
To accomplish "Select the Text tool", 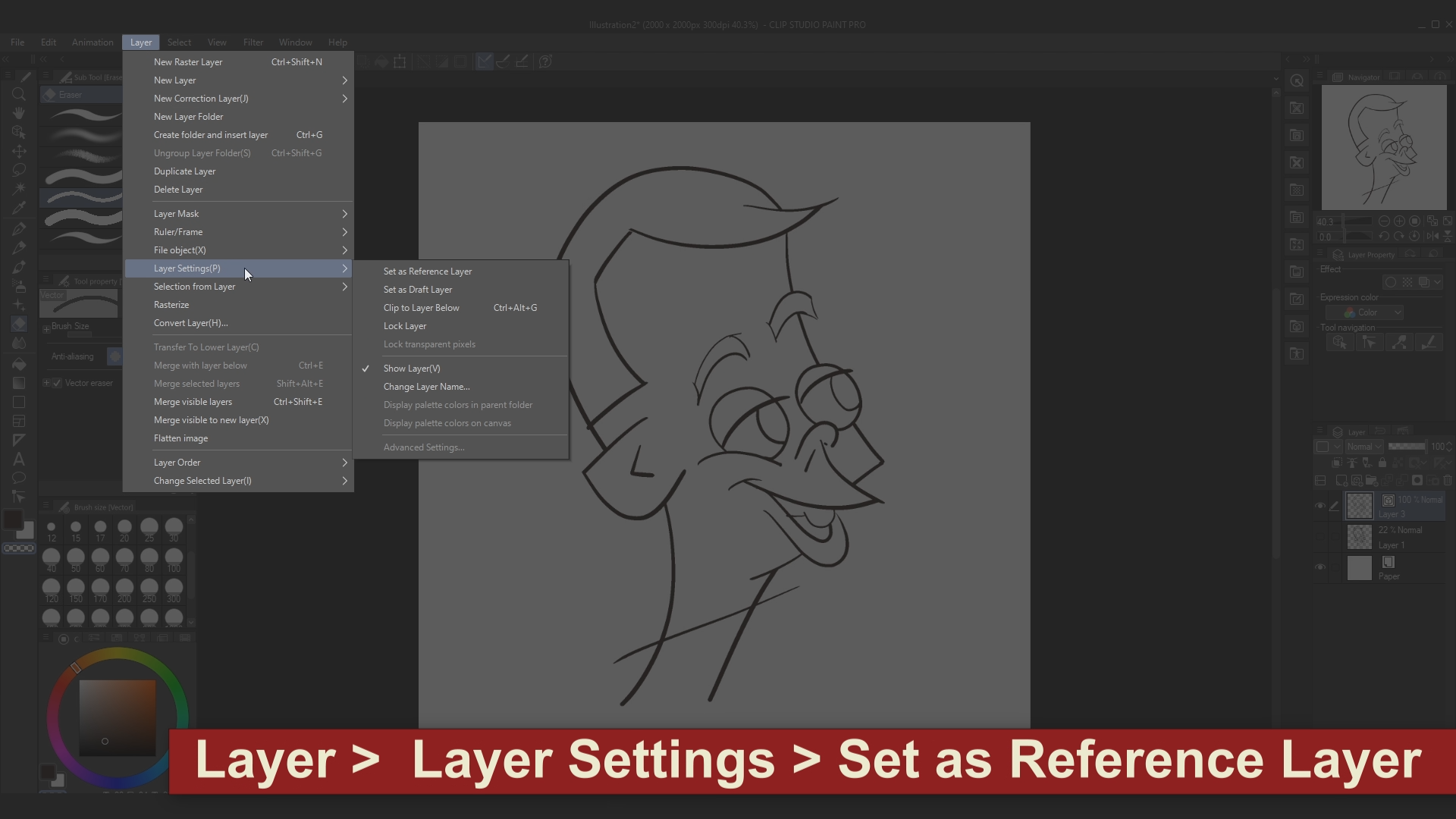I will pyautogui.click(x=19, y=459).
